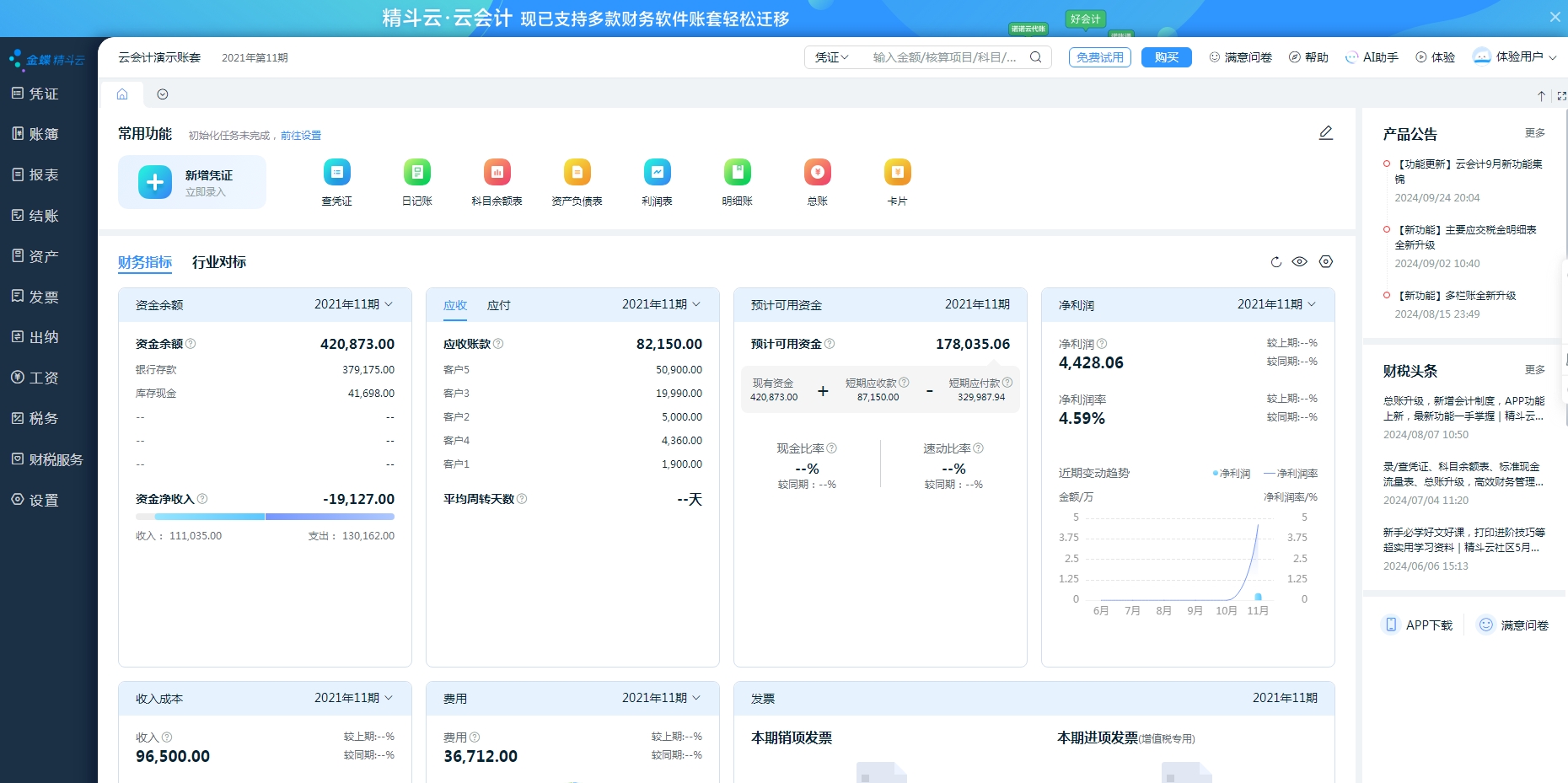Expand the 凭证 search type dropdown
This screenshot has height=783, width=1568.
[831, 57]
